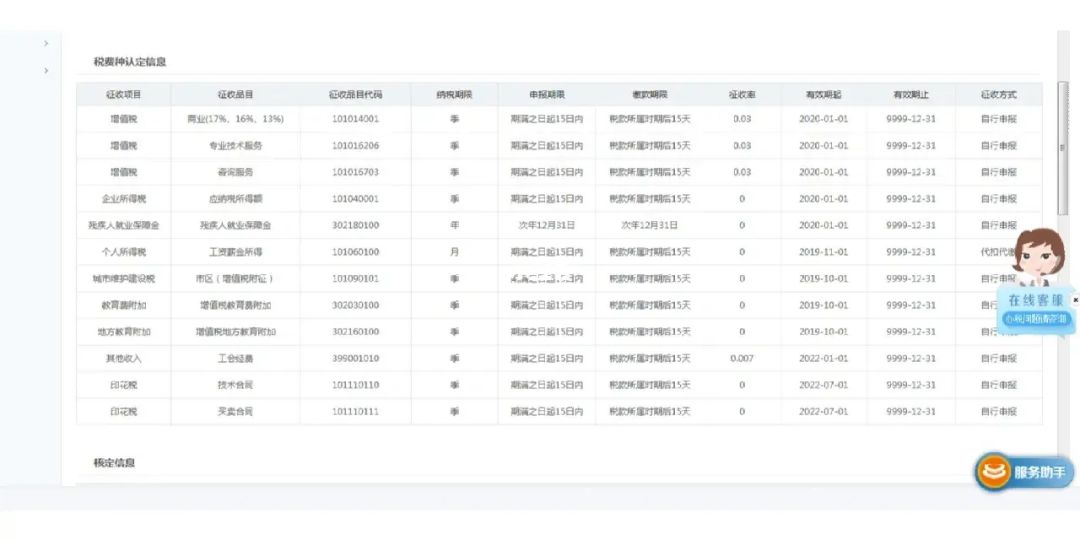The width and height of the screenshot is (1080, 540).
Task: Click the 征收项目 column header
Action: [x=124, y=95]
